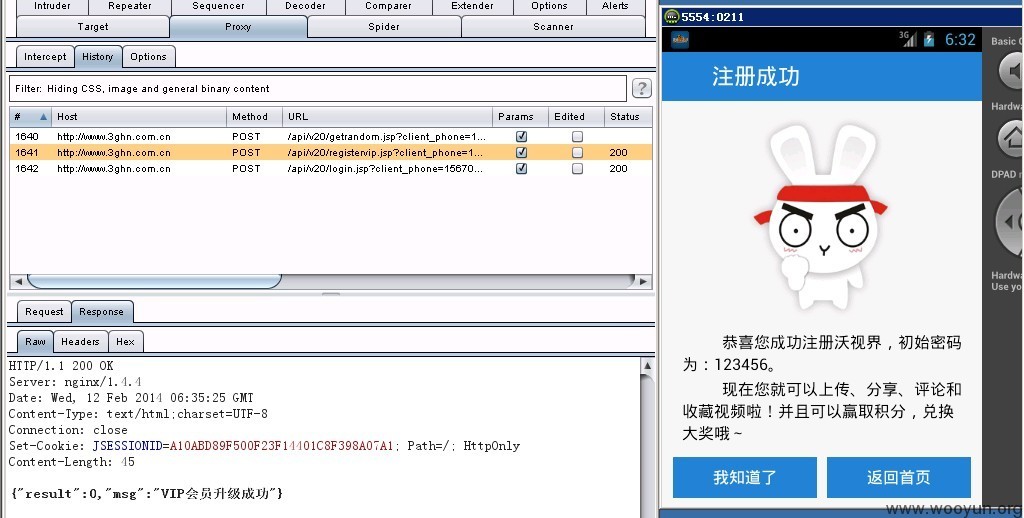Click the emulator clock showing 6:32
Screen dimensions: 1024x518
point(960,39)
